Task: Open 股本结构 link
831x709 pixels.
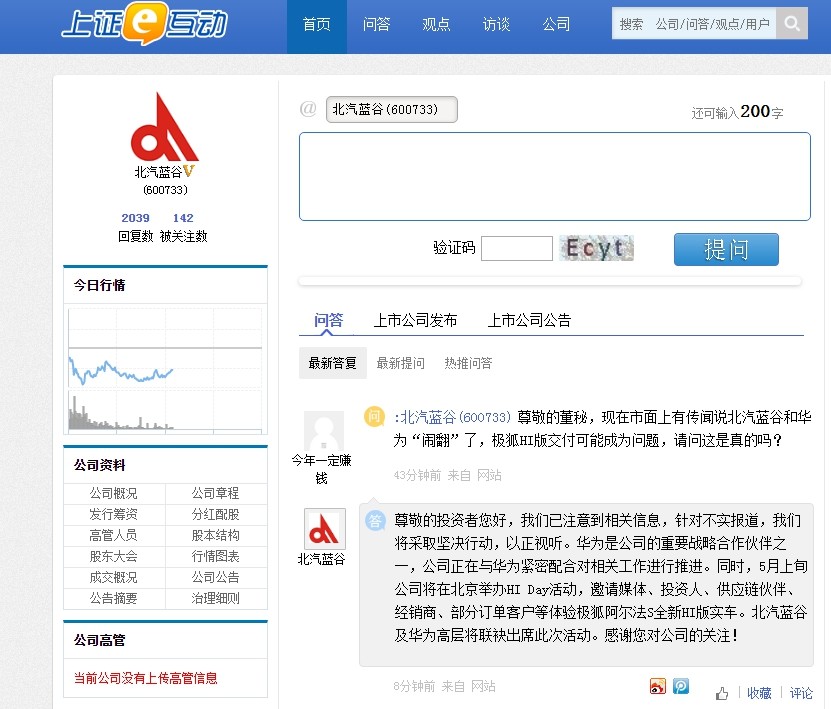Action: [216, 535]
